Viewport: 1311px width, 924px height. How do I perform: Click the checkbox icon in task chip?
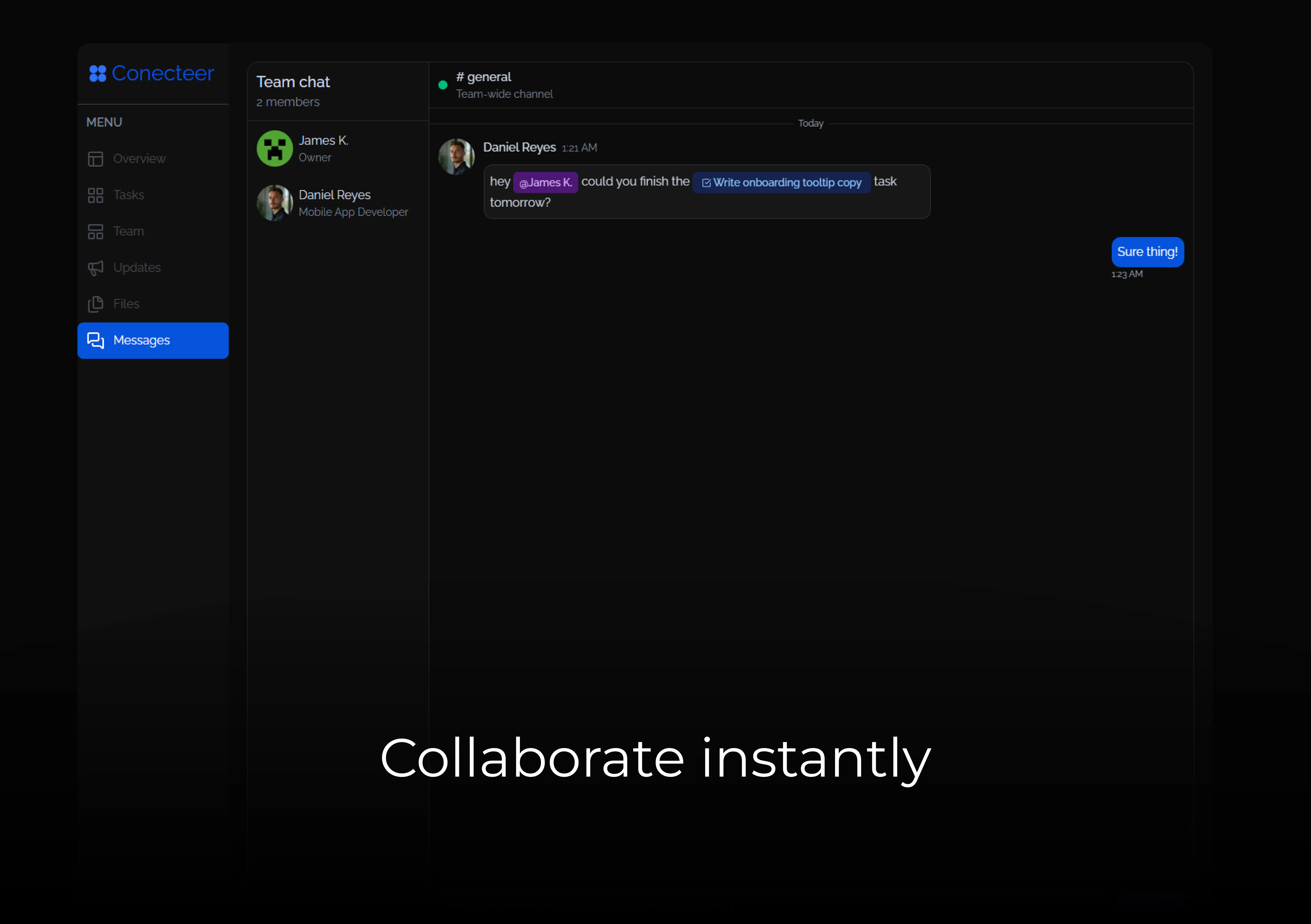[x=706, y=183]
